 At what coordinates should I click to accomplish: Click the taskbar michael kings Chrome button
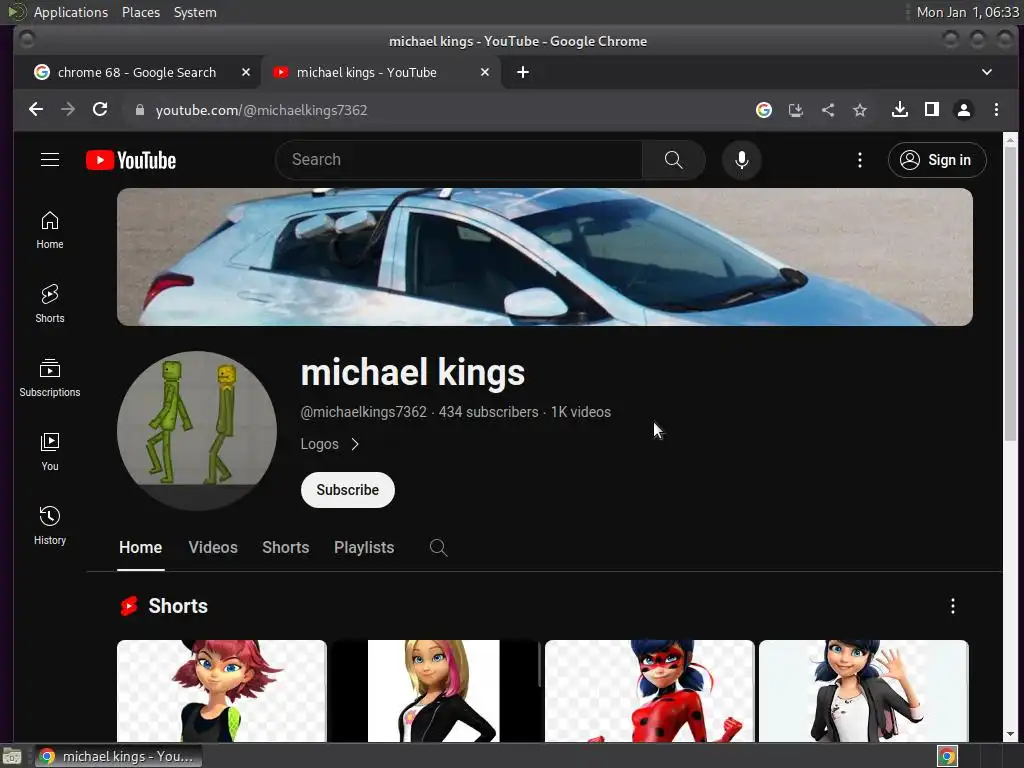coord(118,756)
